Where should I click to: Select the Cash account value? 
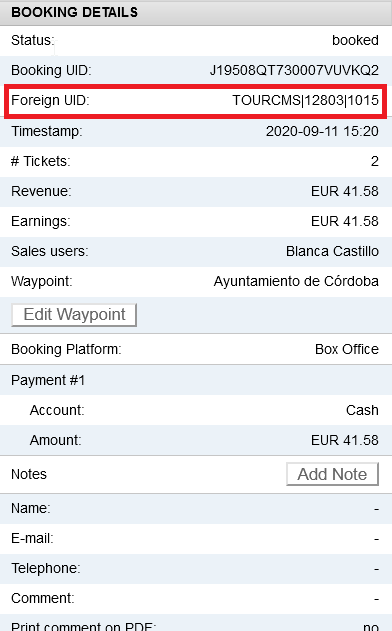point(362,410)
